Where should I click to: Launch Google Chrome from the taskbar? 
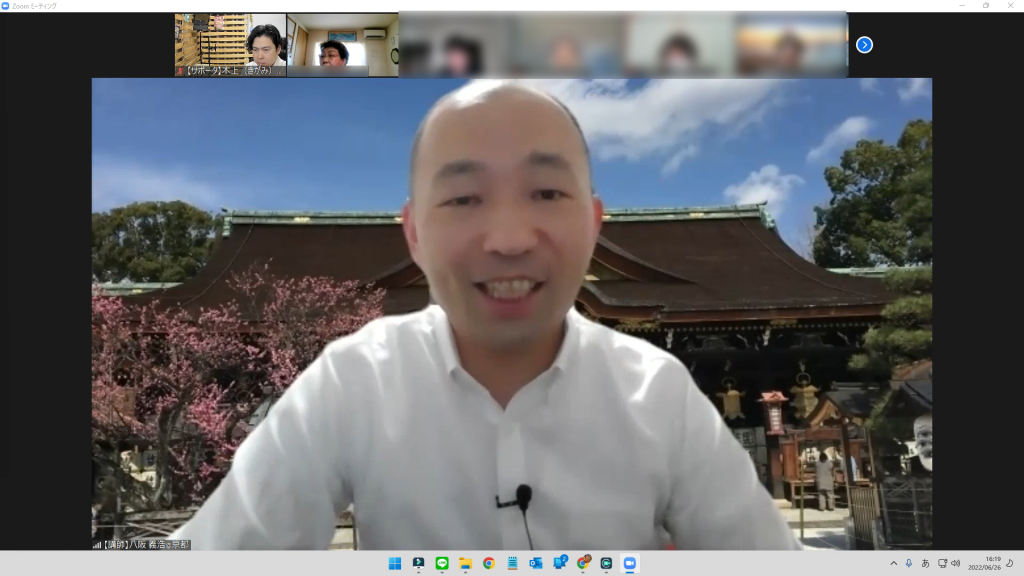click(x=489, y=563)
